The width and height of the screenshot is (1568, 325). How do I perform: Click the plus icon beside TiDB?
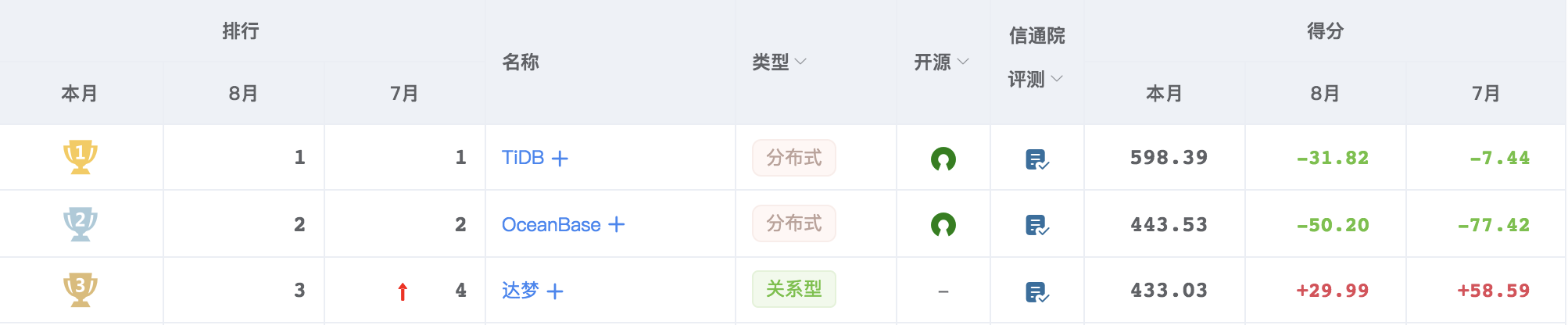560,159
